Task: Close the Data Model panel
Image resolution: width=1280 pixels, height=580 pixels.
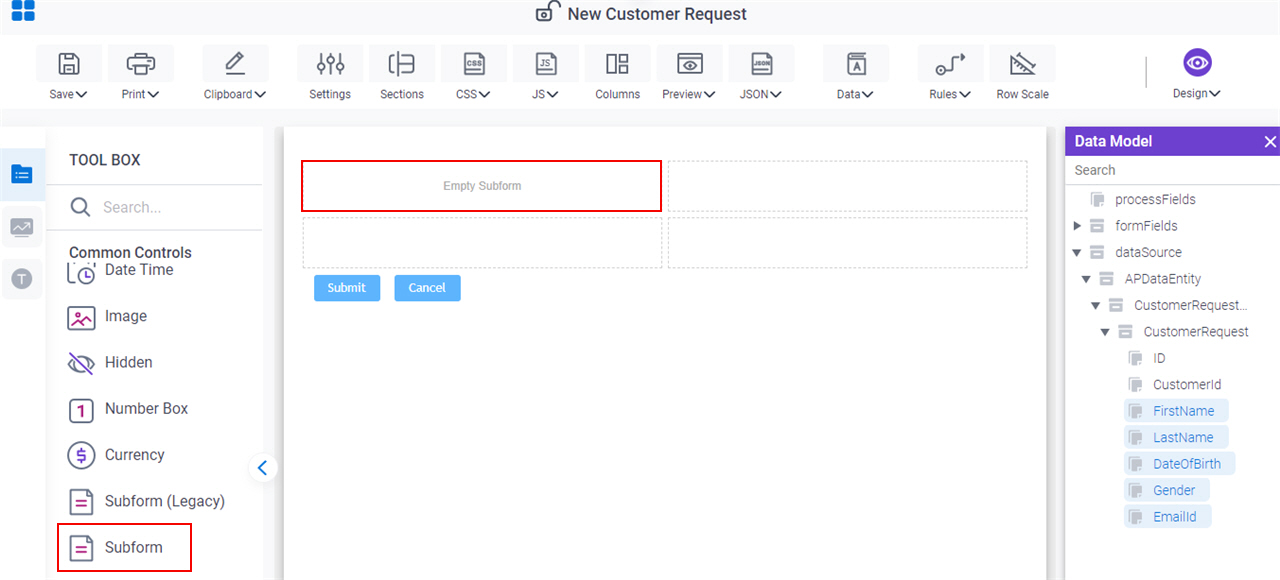Action: (1270, 142)
